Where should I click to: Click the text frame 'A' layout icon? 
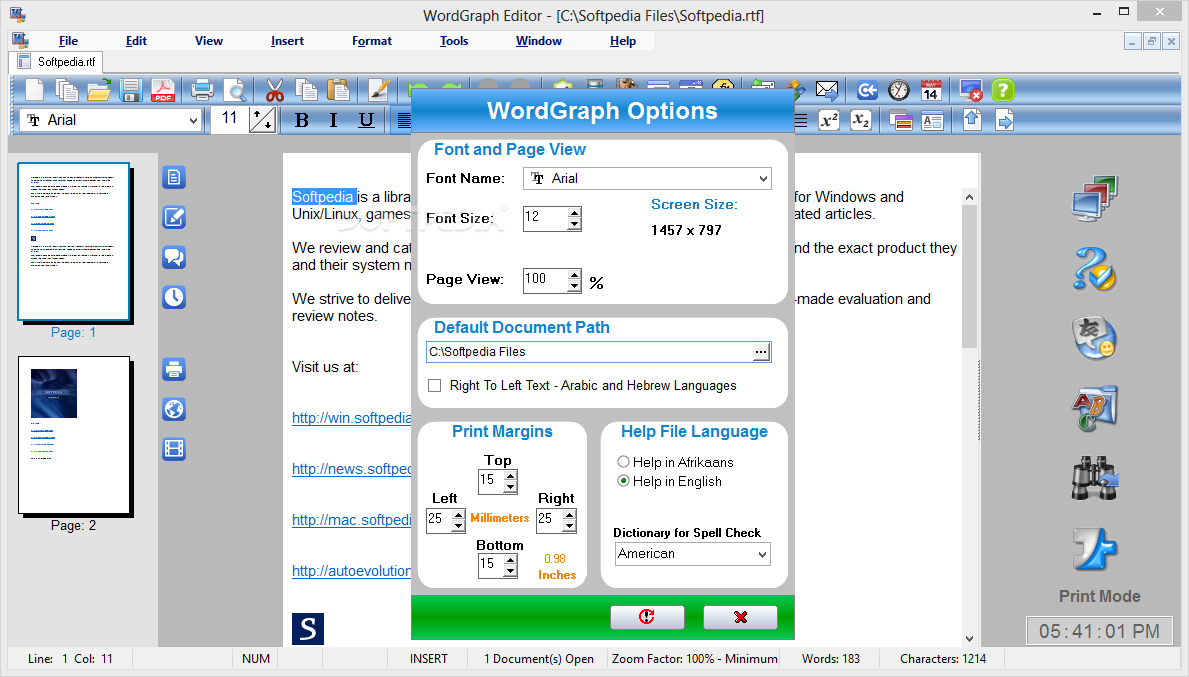[932, 120]
